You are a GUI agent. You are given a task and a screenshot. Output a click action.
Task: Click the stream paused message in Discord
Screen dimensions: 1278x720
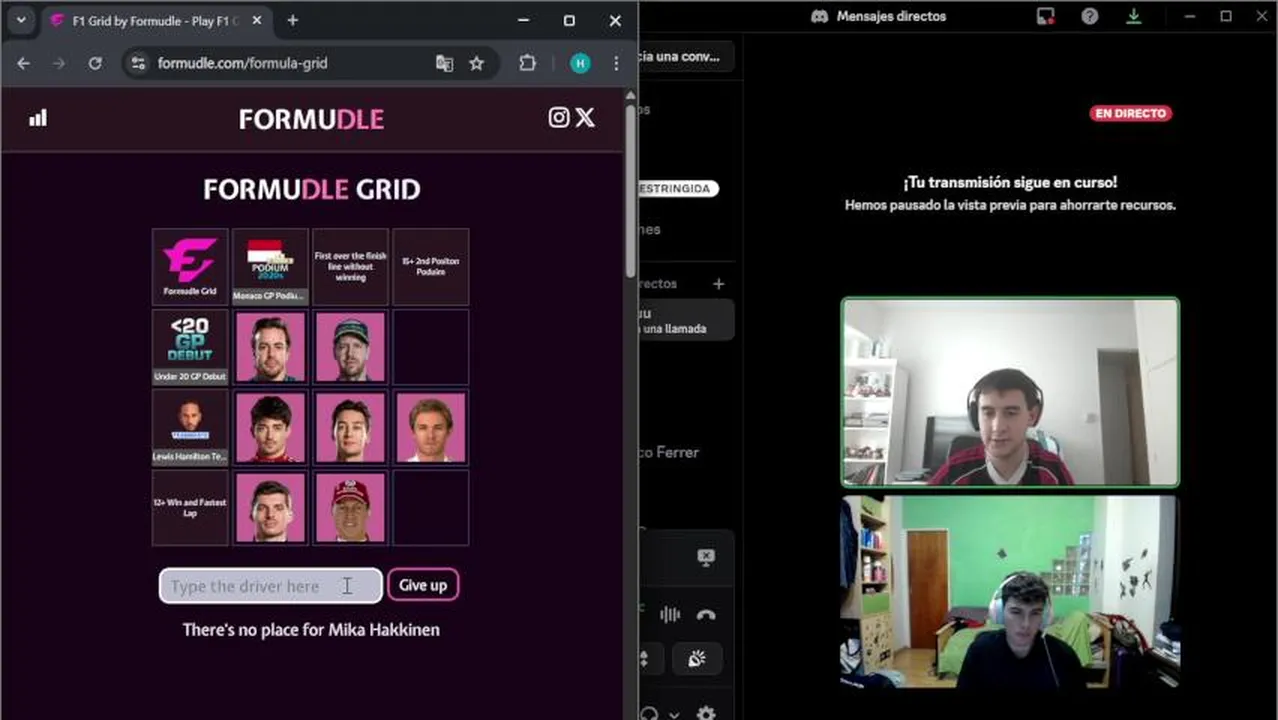[1010, 194]
